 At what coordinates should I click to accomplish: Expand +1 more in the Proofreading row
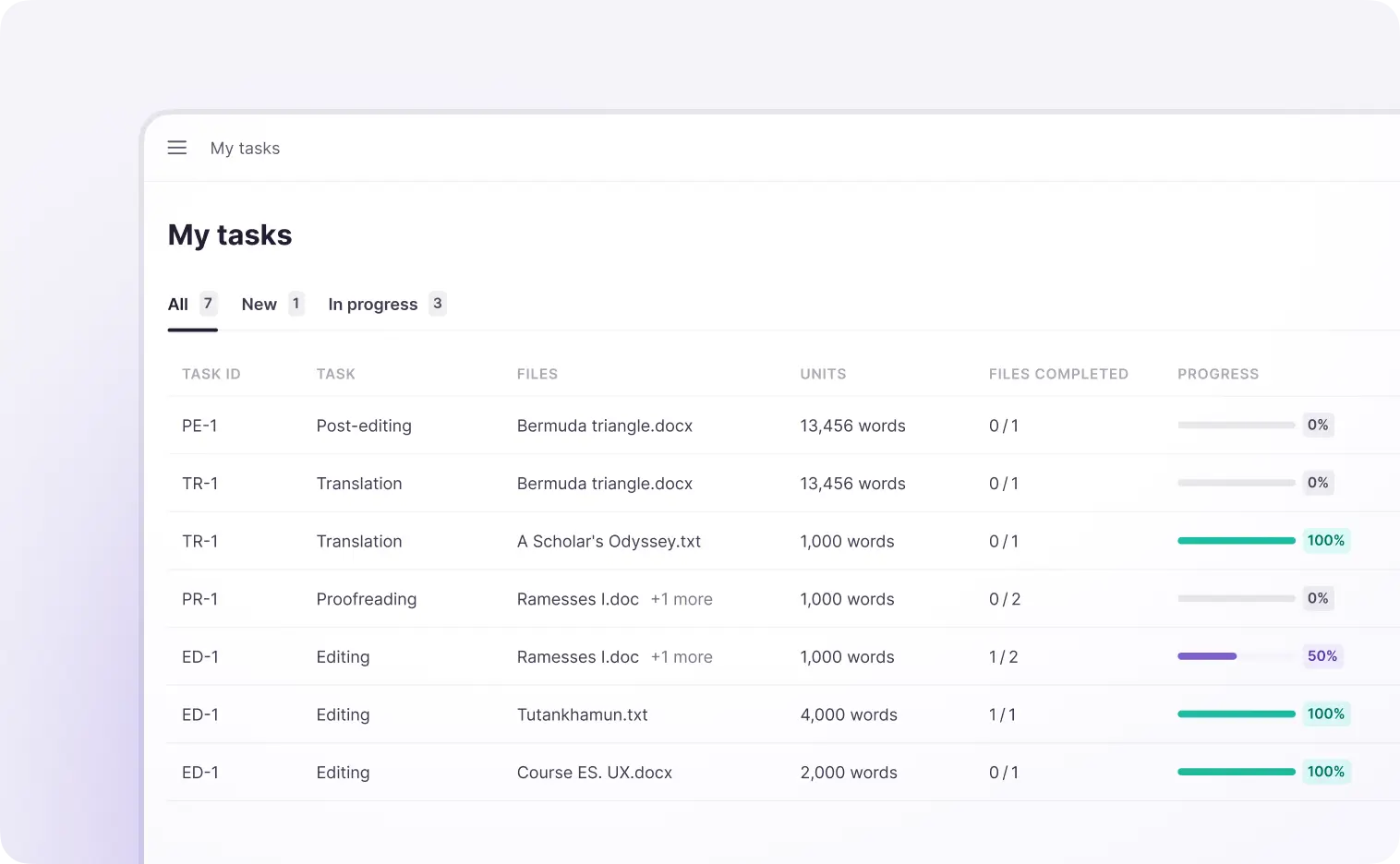[x=682, y=599]
